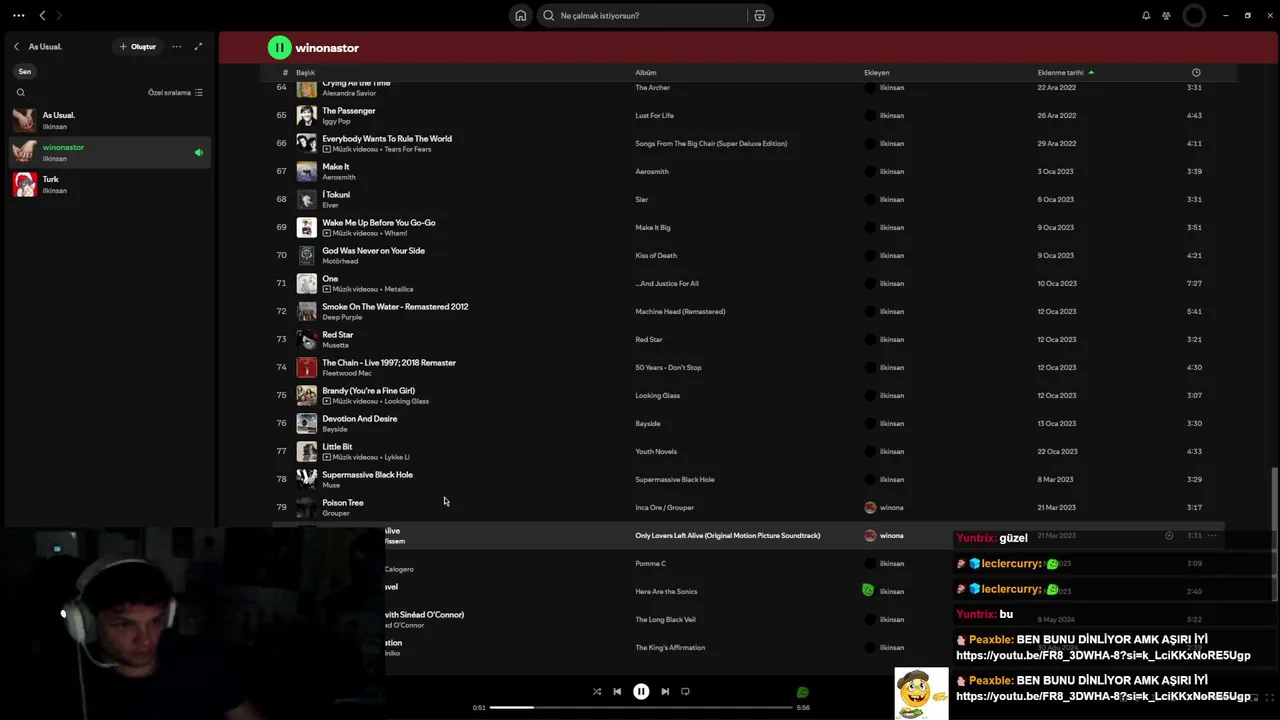Open library three-dot options menu

point(177,46)
